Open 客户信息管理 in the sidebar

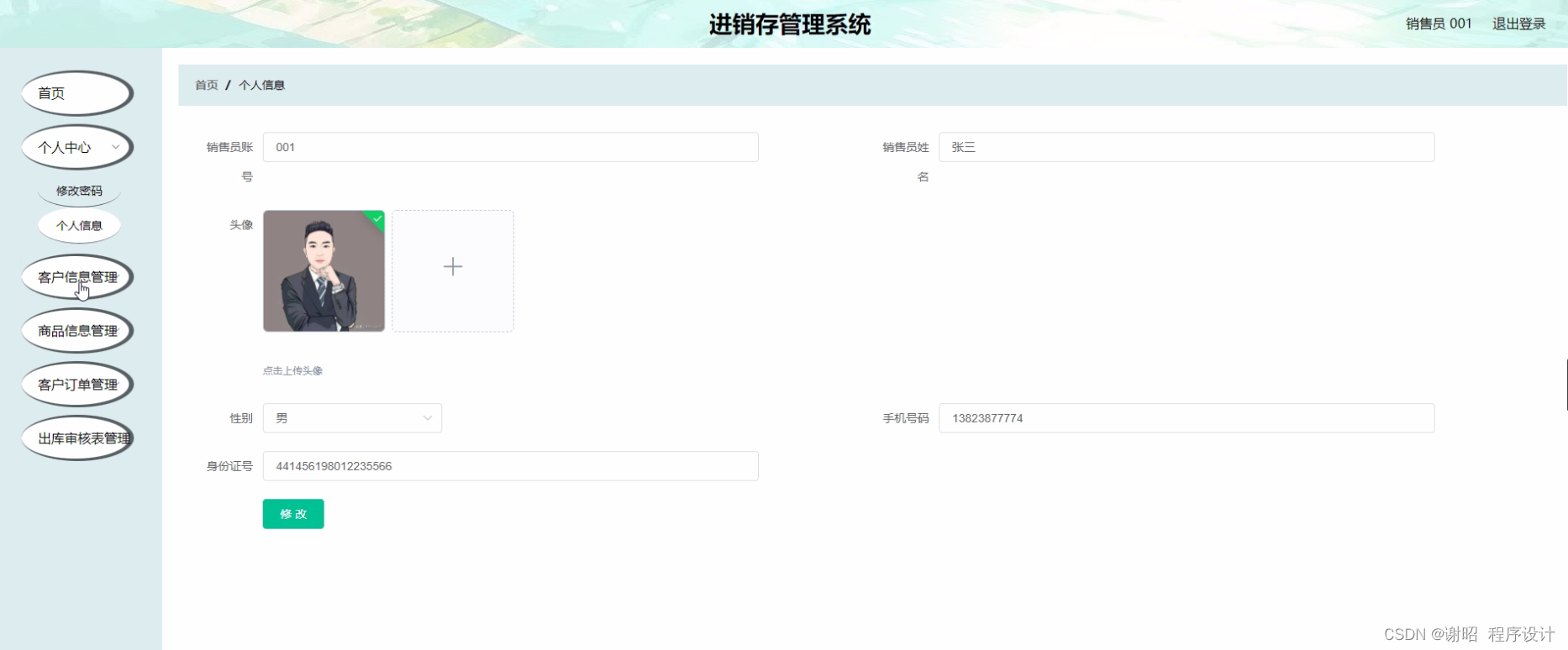[77, 277]
